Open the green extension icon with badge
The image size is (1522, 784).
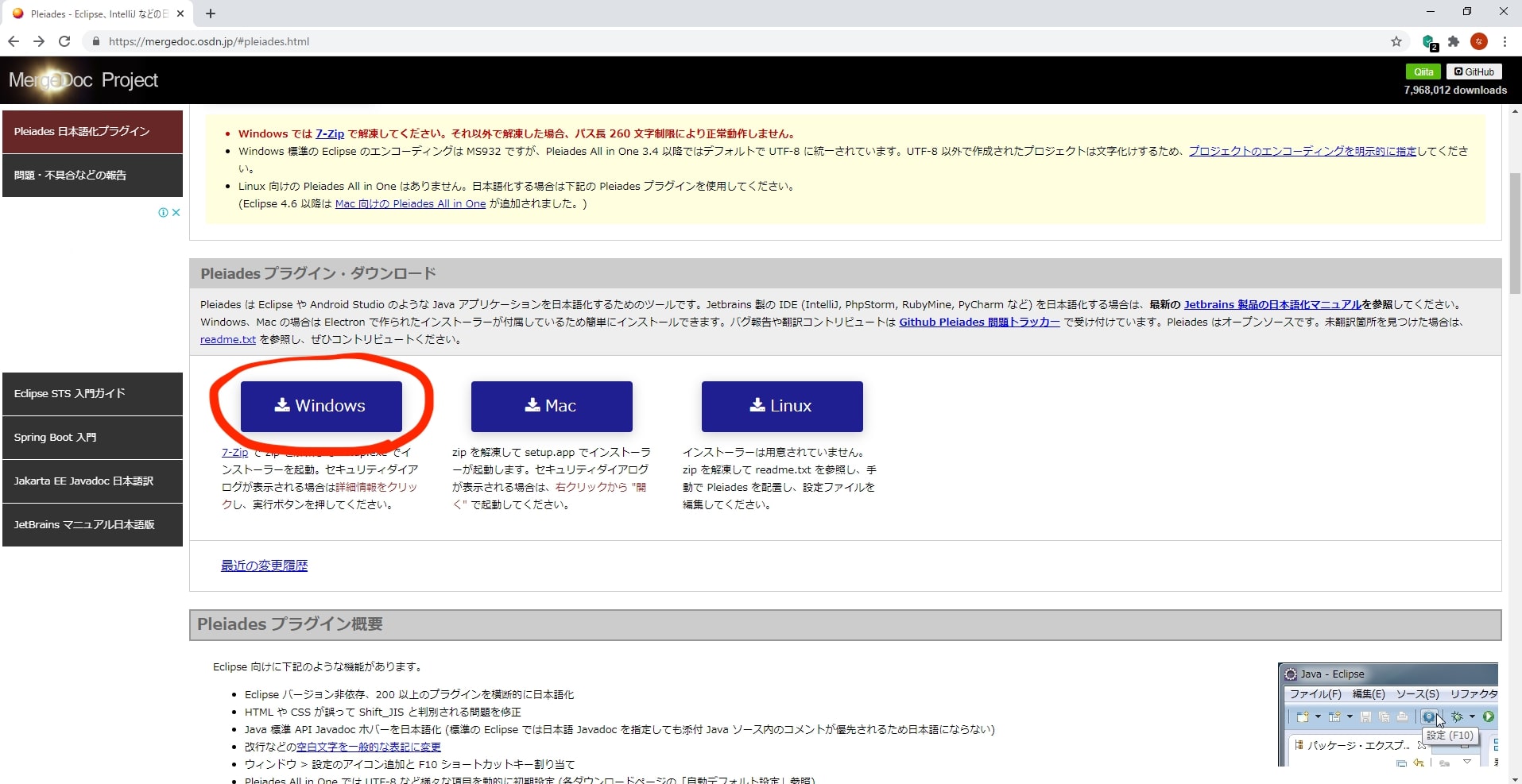tap(1429, 42)
